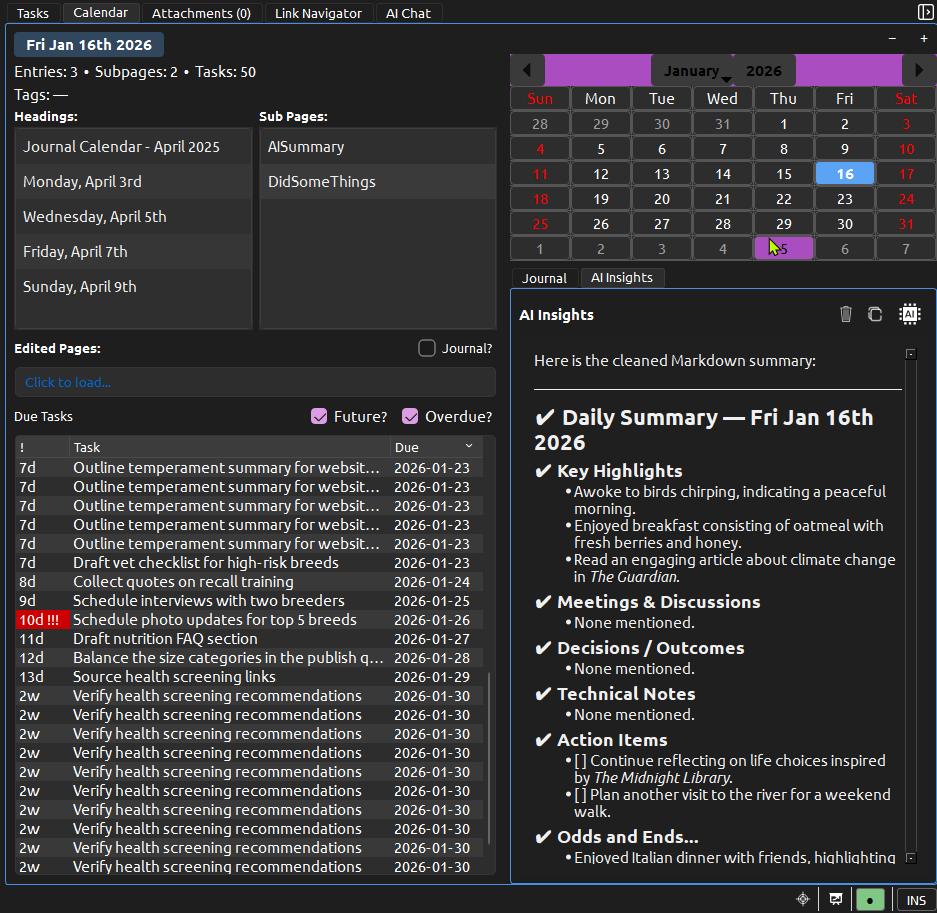Uncheck the Overdue? checkbox

tap(410, 416)
